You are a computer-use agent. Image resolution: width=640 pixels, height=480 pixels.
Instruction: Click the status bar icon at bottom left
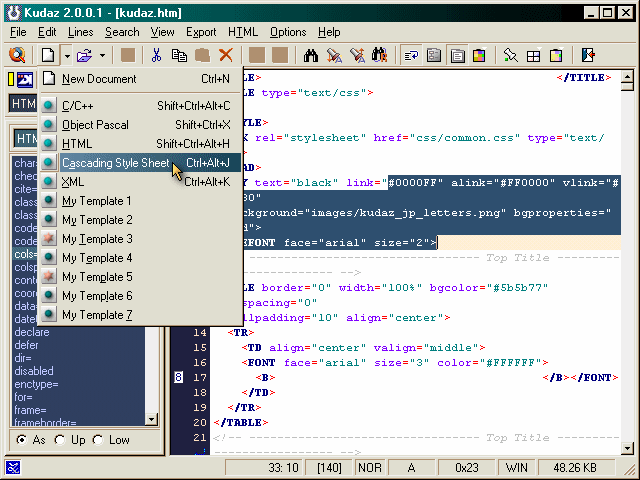coord(13,467)
